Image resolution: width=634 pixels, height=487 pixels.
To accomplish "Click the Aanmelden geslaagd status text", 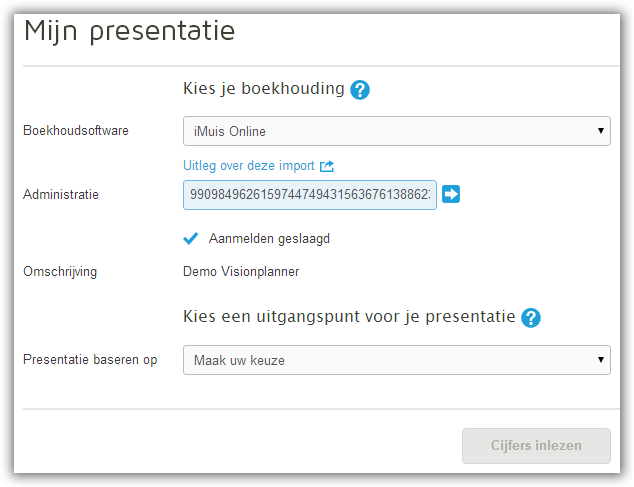I will tap(269, 239).
